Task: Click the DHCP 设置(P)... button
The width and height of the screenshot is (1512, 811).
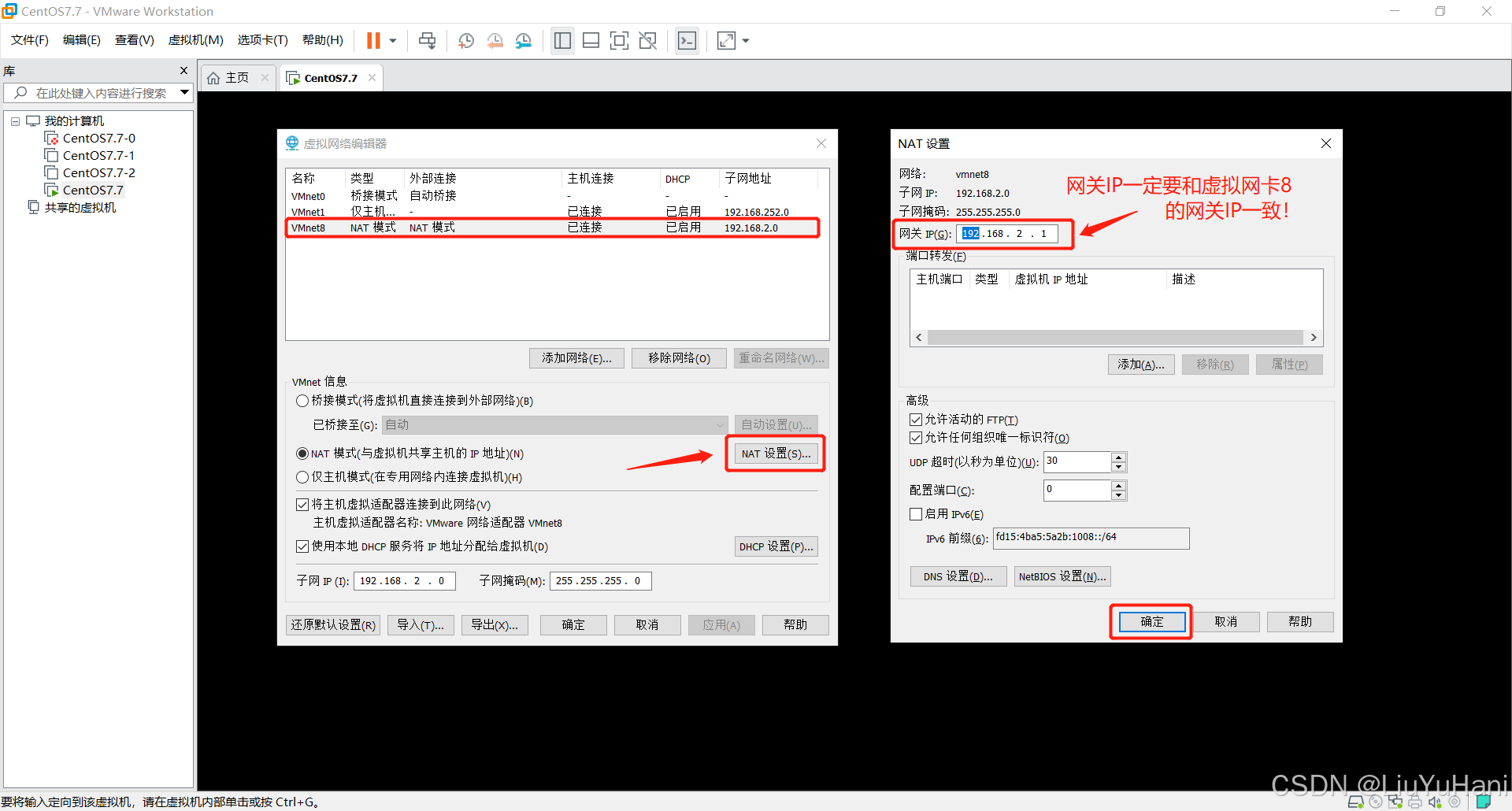Action: click(776, 546)
